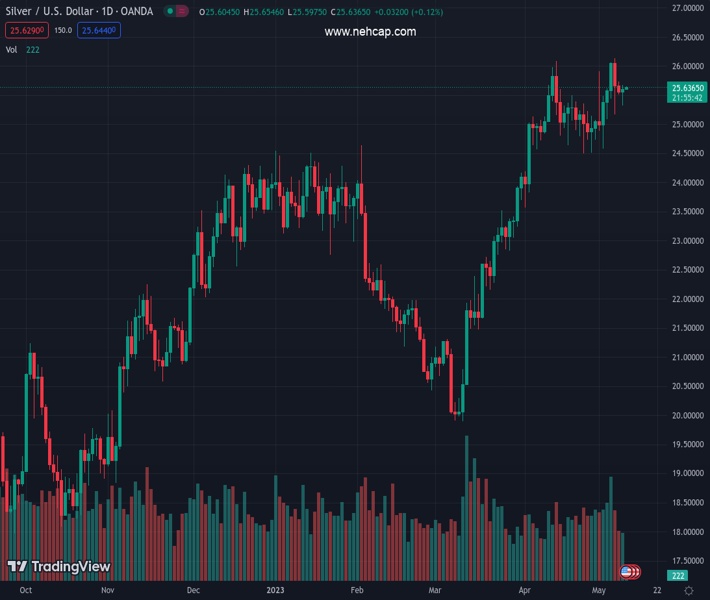710x600 pixels.
Task: Click the Oct label on time axis
Action: point(26,591)
